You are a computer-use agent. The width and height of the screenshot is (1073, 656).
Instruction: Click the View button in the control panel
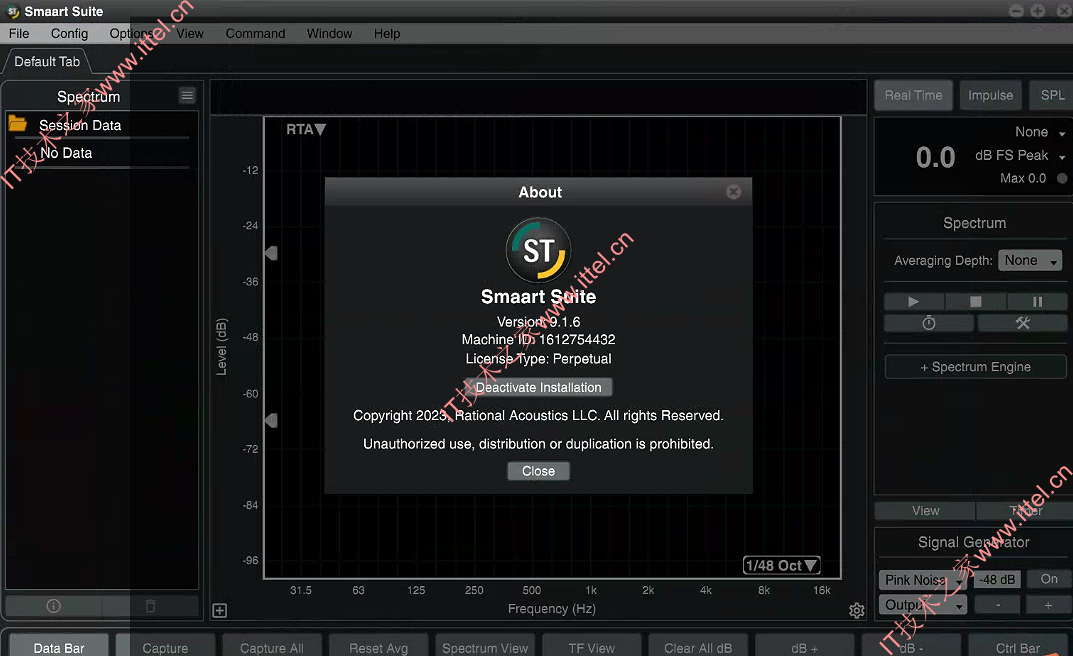coord(925,511)
